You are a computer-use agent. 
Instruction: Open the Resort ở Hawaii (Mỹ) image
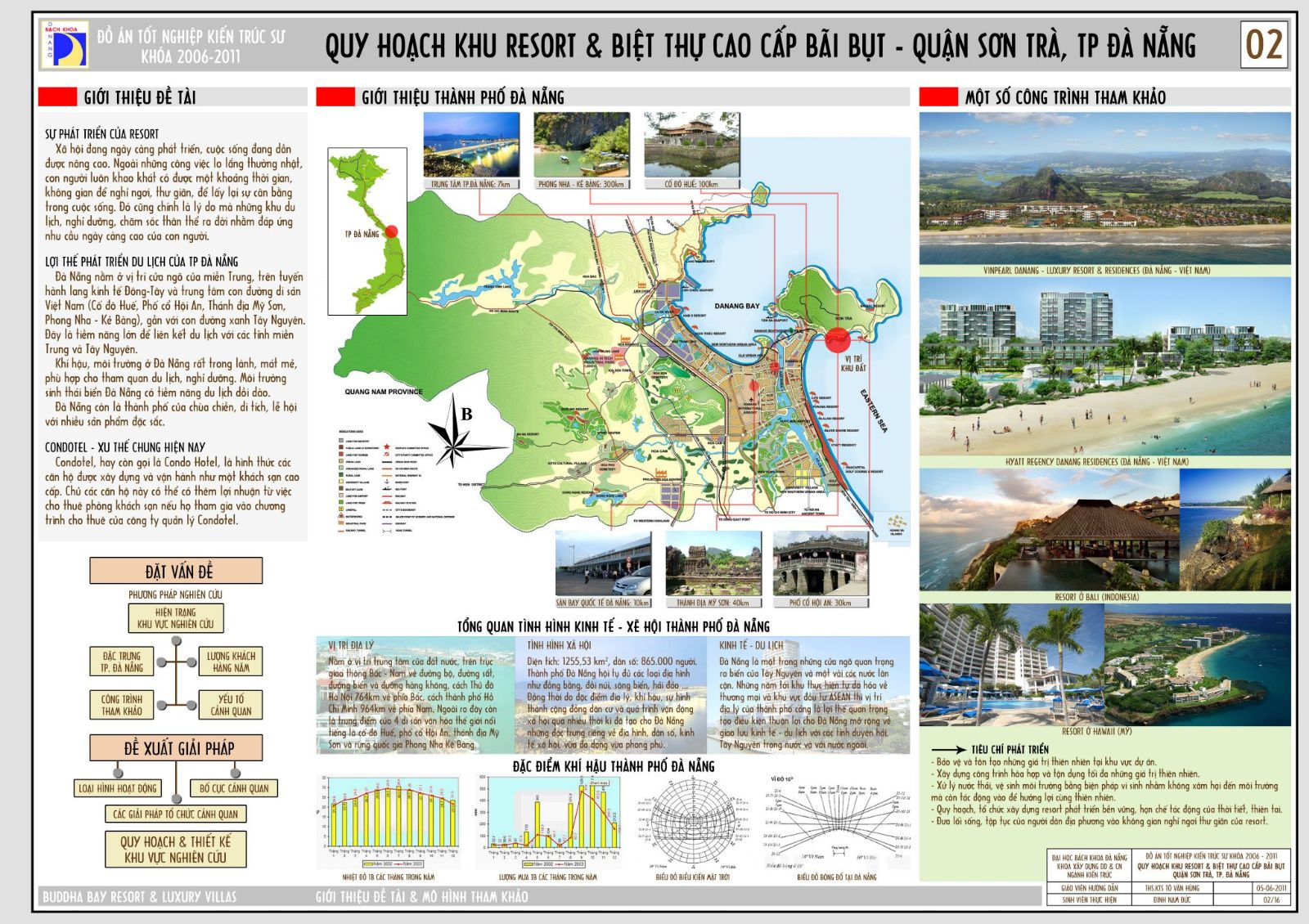tap(1104, 664)
